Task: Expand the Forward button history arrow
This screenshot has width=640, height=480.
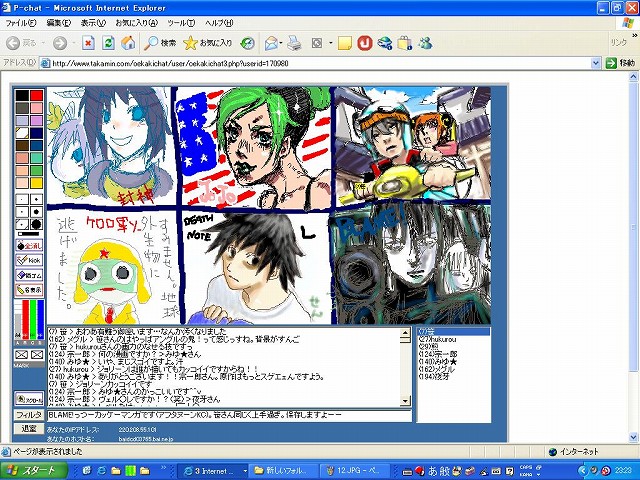Action: (73, 43)
